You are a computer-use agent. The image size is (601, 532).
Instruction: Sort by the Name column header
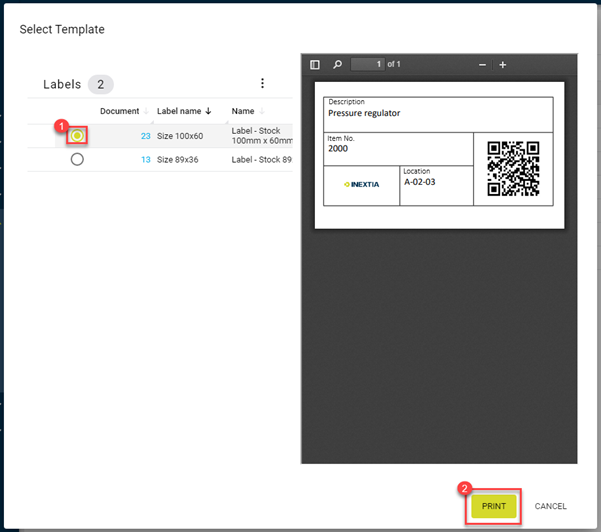(x=243, y=111)
